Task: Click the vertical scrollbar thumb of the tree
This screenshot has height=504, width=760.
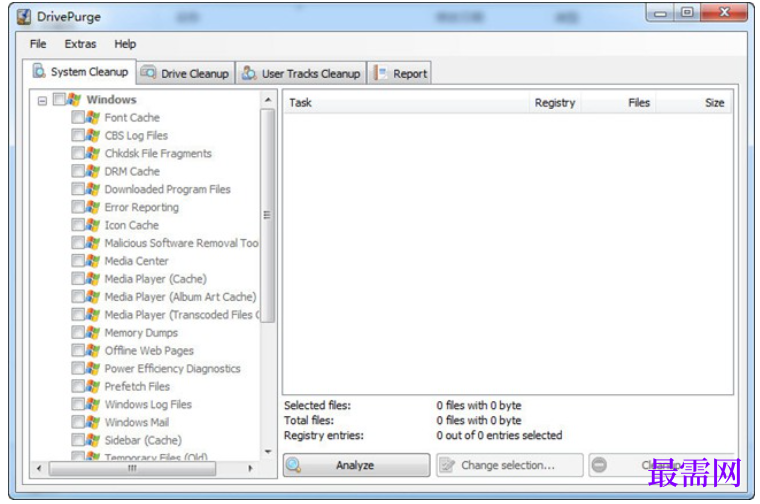Action: (x=268, y=215)
